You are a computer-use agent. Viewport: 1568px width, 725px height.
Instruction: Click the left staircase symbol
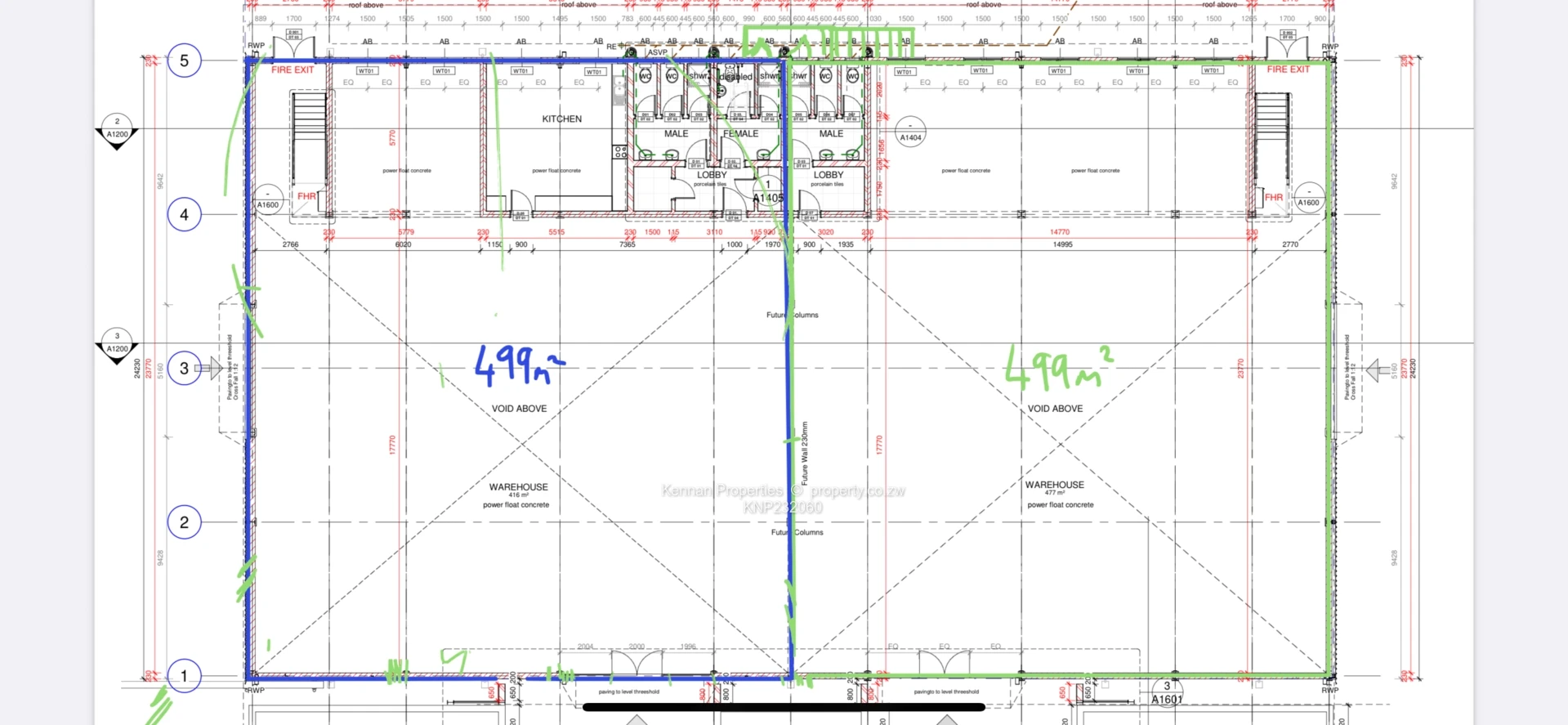[309, 139]
